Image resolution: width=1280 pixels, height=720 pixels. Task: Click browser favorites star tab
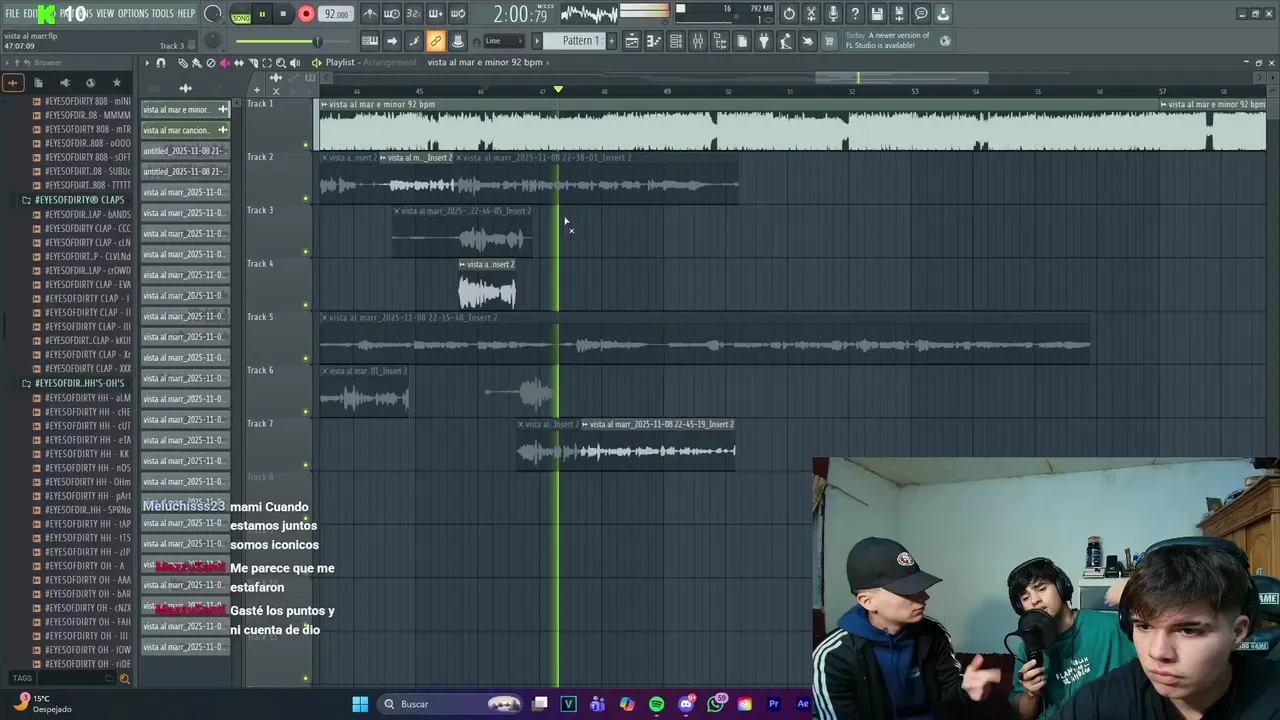pos(117,83)
